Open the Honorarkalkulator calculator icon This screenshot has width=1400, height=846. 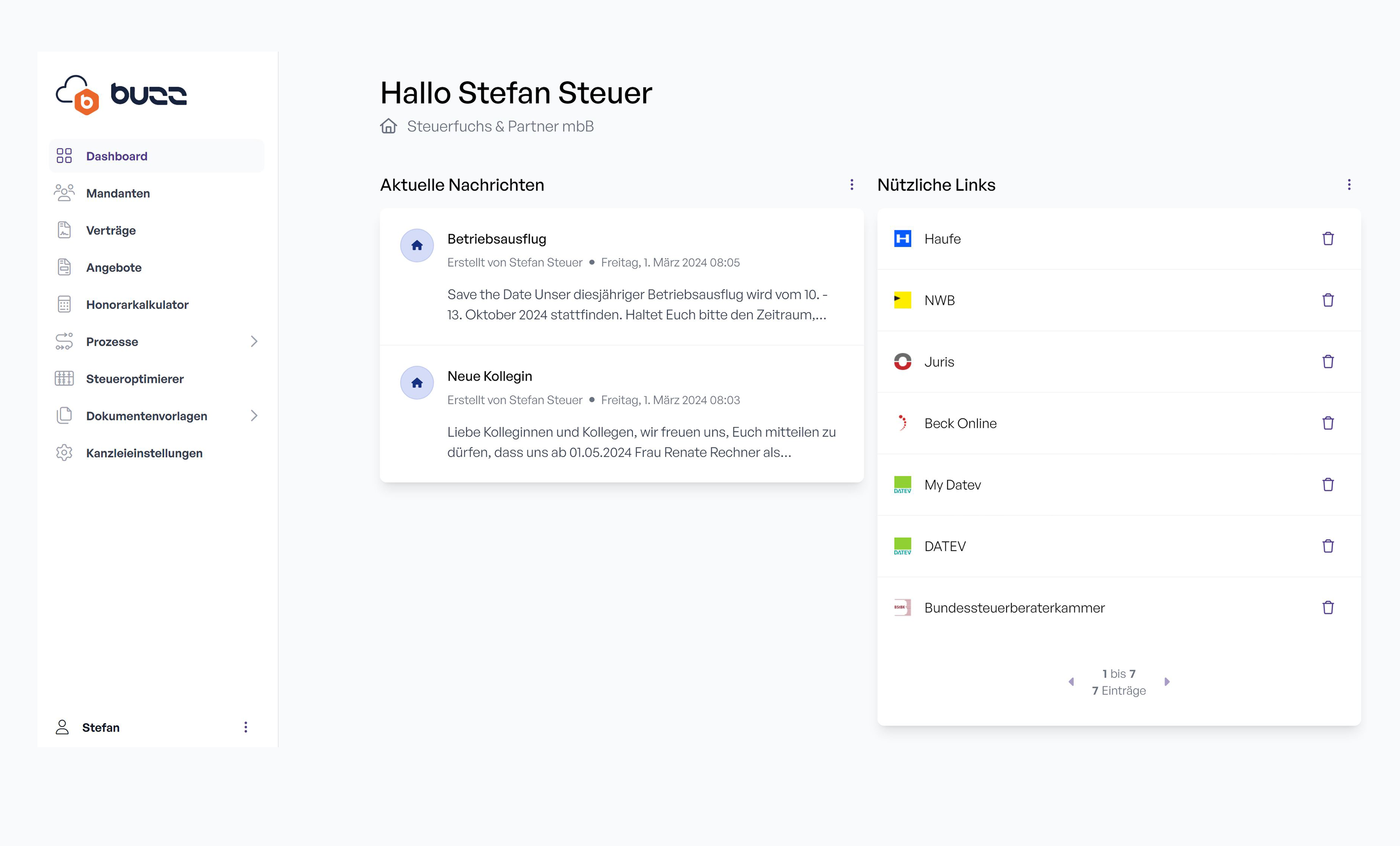tap(64, 305)
